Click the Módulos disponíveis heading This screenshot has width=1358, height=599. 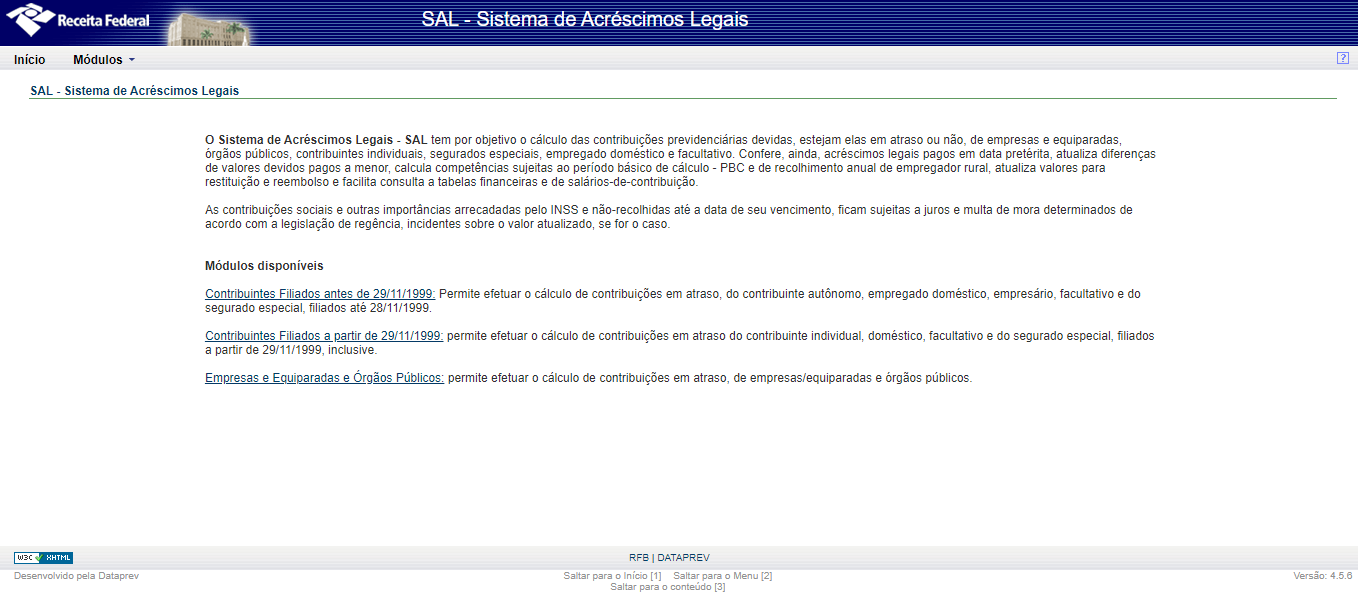tap(264, 266)
